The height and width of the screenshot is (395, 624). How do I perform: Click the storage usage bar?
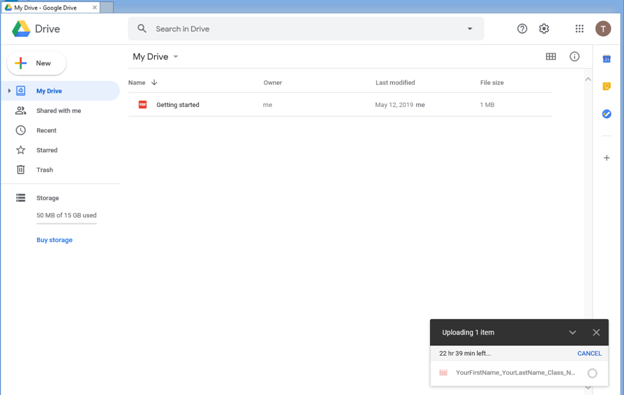(x=66, y=224)
